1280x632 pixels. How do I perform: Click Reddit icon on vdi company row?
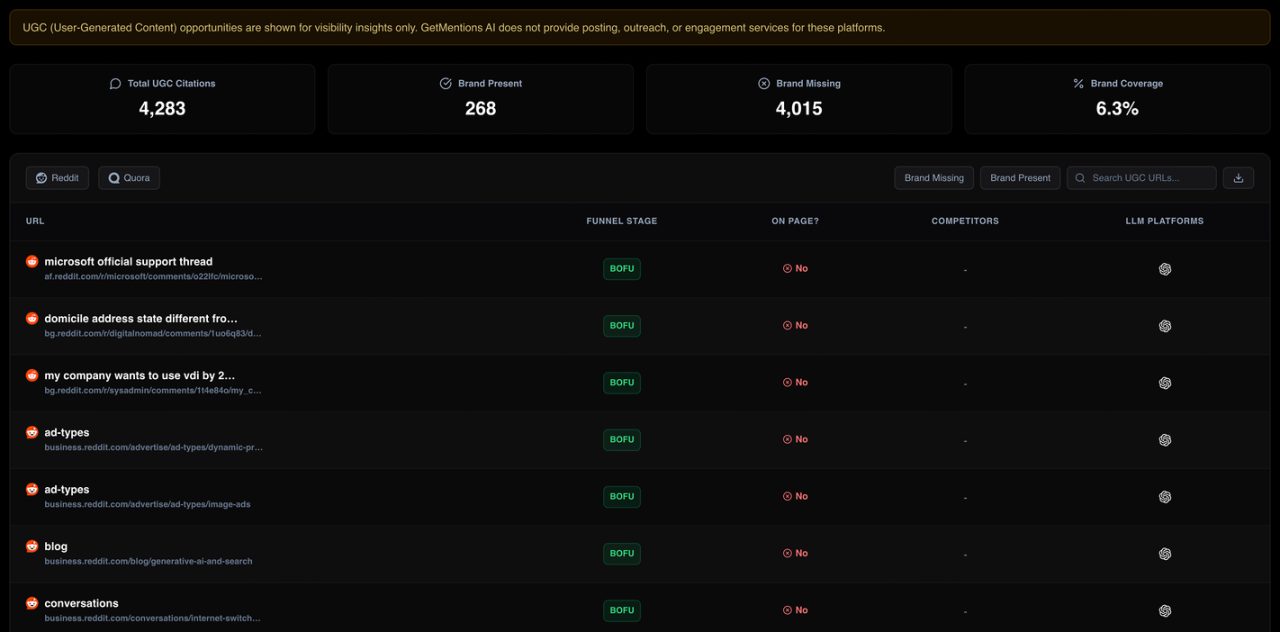click(x=32, y=376)
